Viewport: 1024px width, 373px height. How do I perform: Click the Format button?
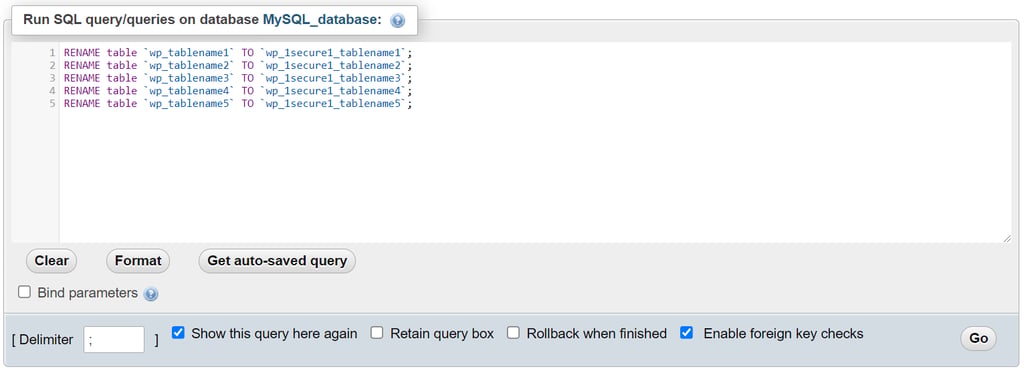coord(138,261)
